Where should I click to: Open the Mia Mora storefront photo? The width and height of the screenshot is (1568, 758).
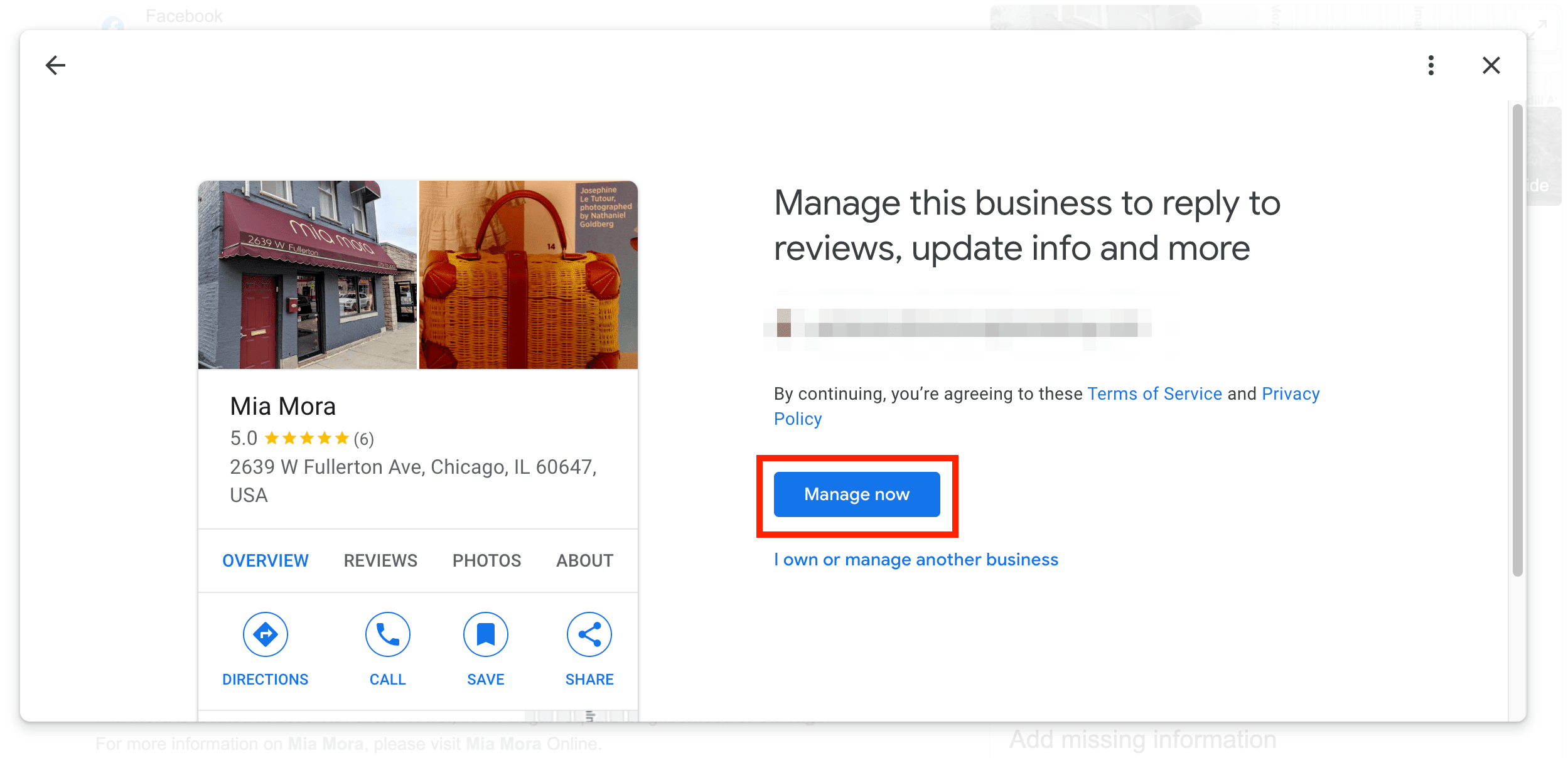(x=308, y=275)
